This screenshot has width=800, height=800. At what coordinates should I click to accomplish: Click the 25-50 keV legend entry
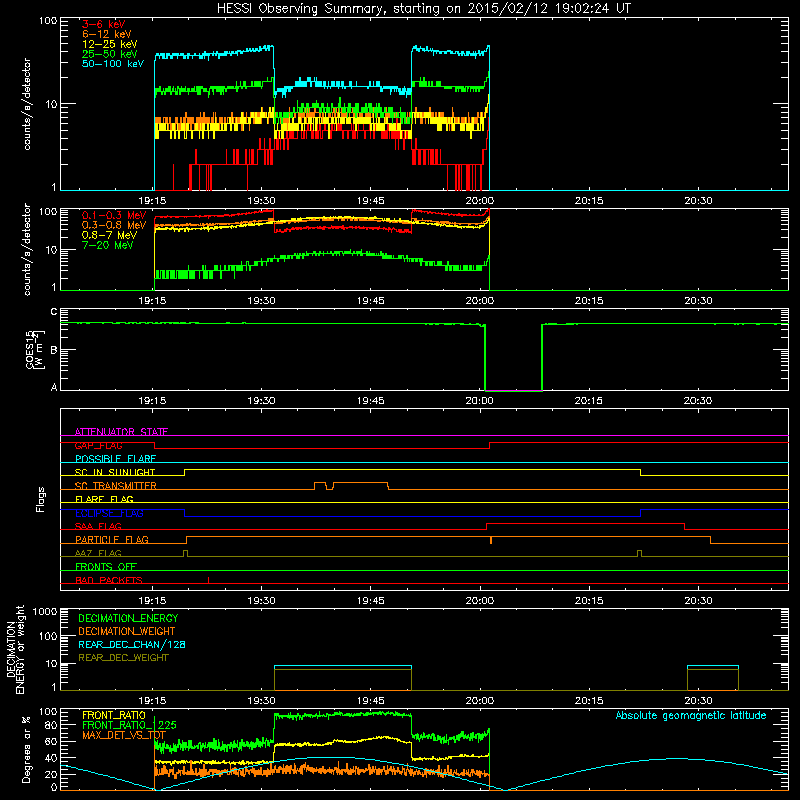coord(110,54)
